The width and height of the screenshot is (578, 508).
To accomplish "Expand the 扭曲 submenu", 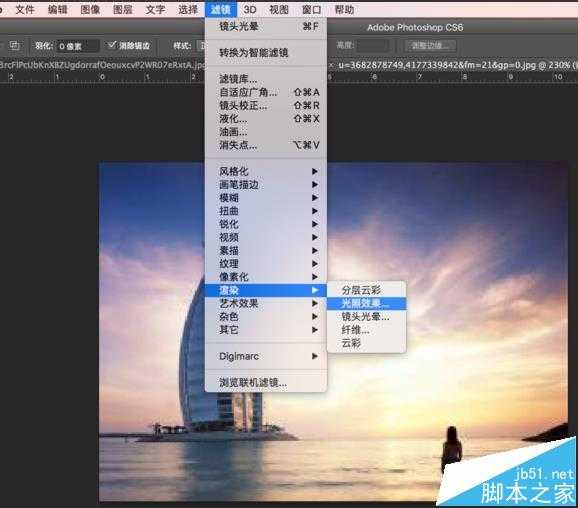I will tap(266, 211).
